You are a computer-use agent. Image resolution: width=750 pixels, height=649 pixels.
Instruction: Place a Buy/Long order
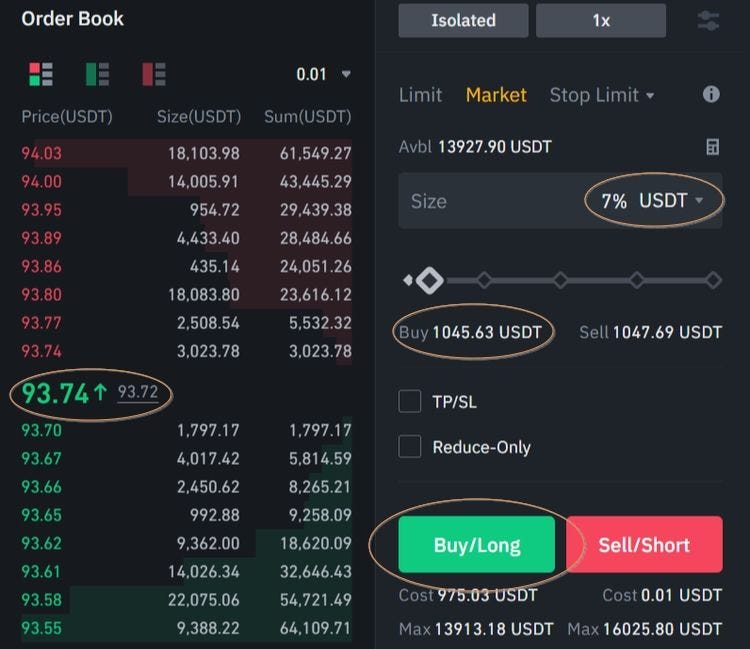point(476,544)
